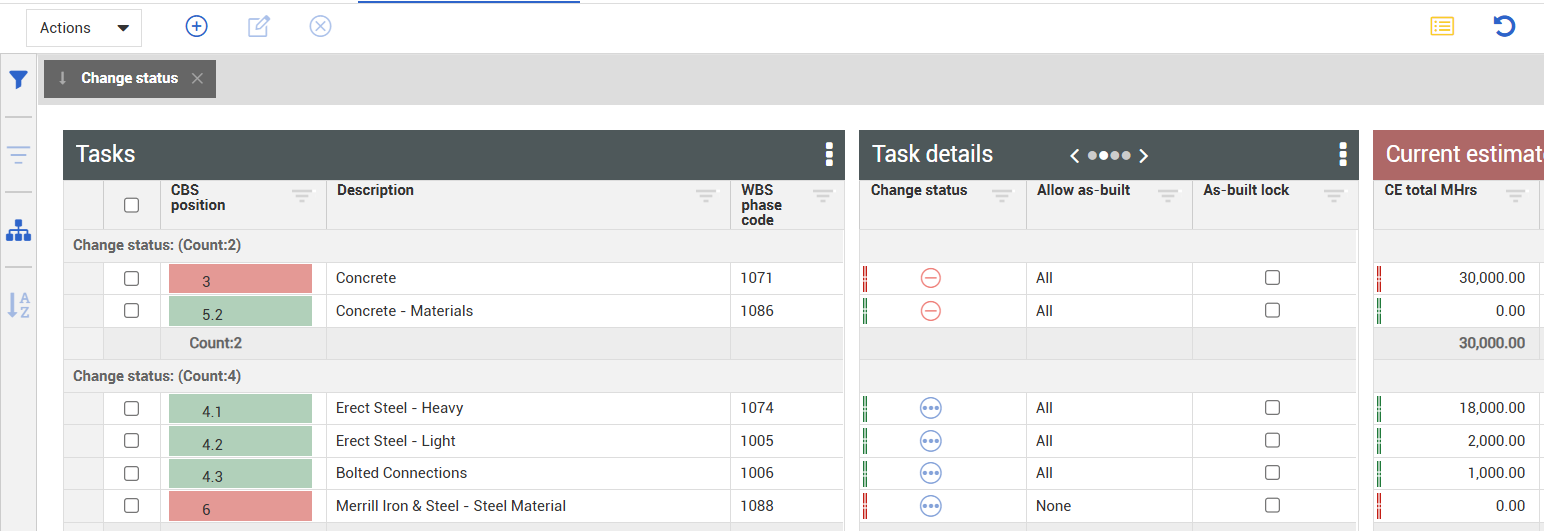The width and height of the screenshot is (1544, 531).
Task: Click the add new record plus icon
Action: click(x=197, y=27)
